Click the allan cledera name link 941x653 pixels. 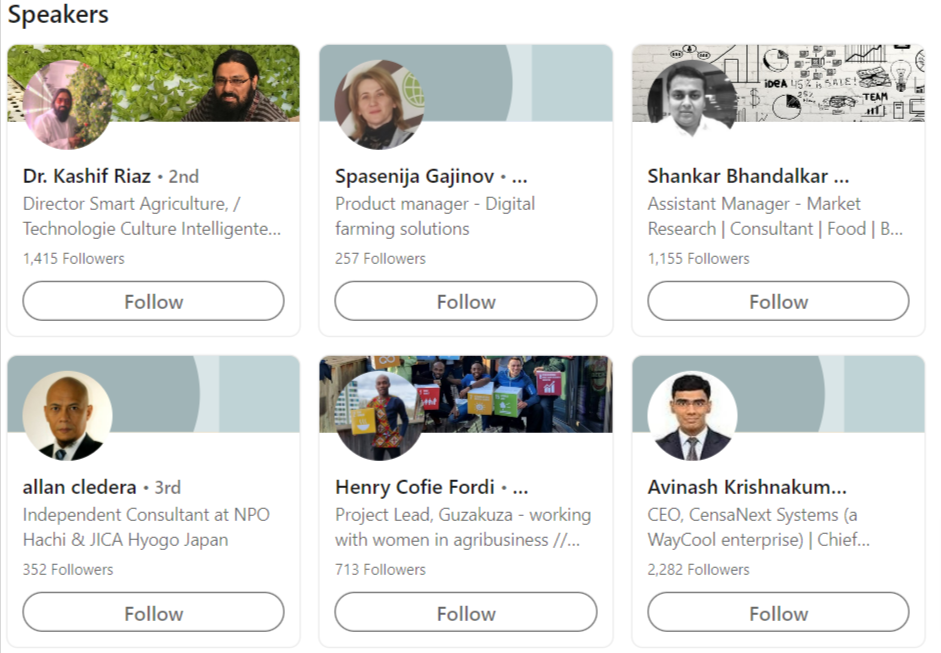click(79, 488)
